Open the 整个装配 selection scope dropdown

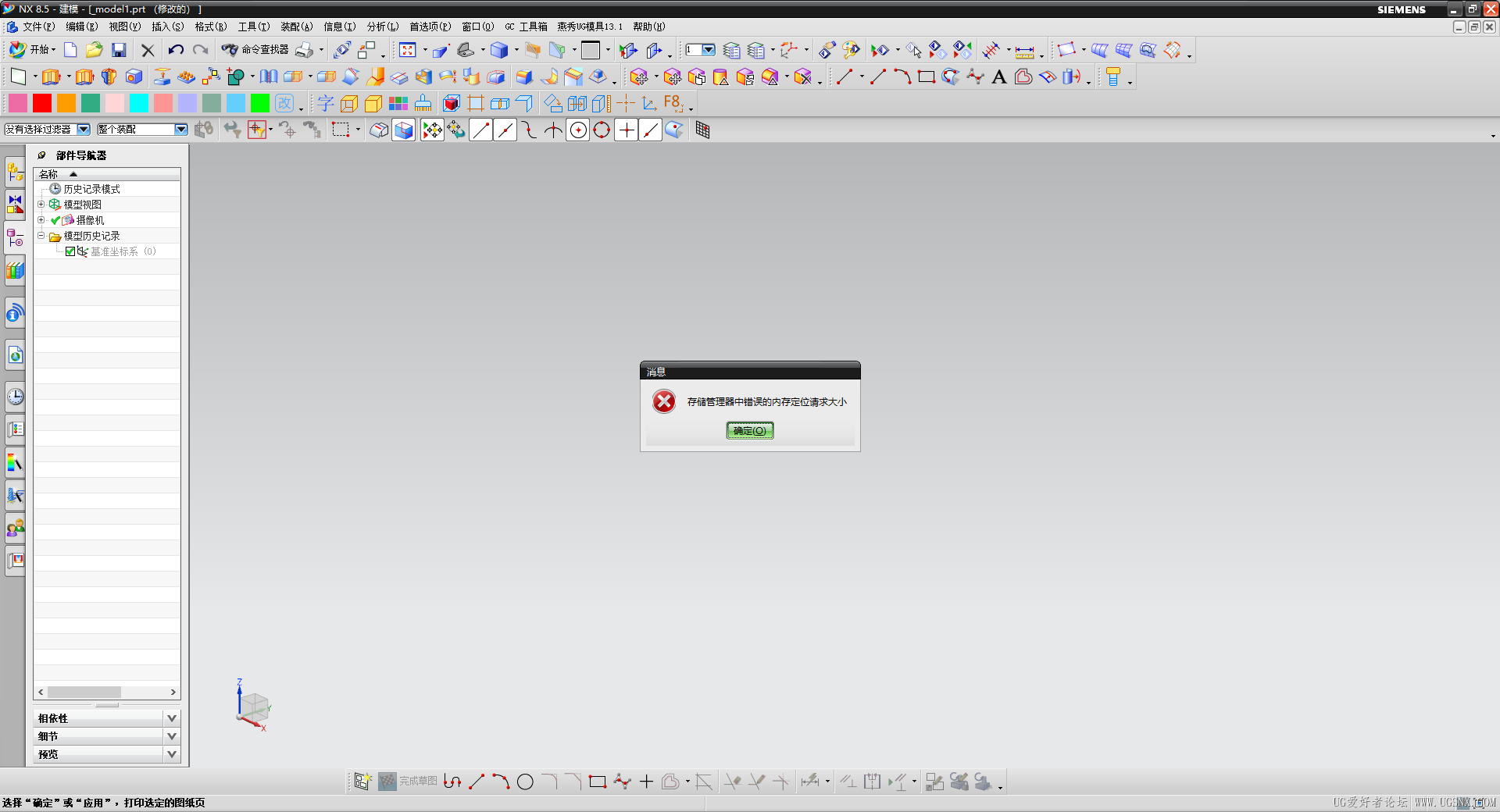[142, 130]
